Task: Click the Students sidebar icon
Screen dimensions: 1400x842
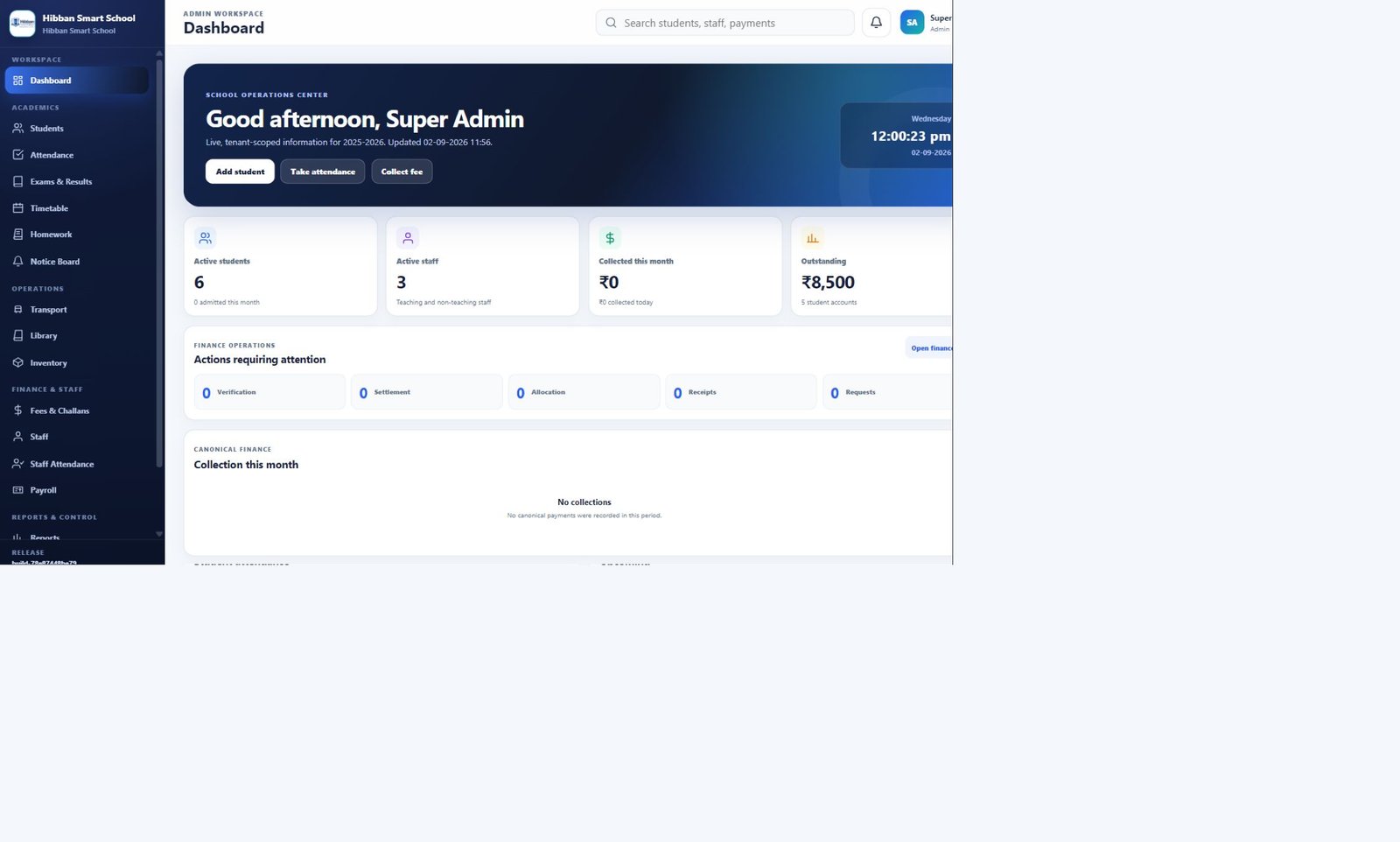Action: [x=17, y=129]
